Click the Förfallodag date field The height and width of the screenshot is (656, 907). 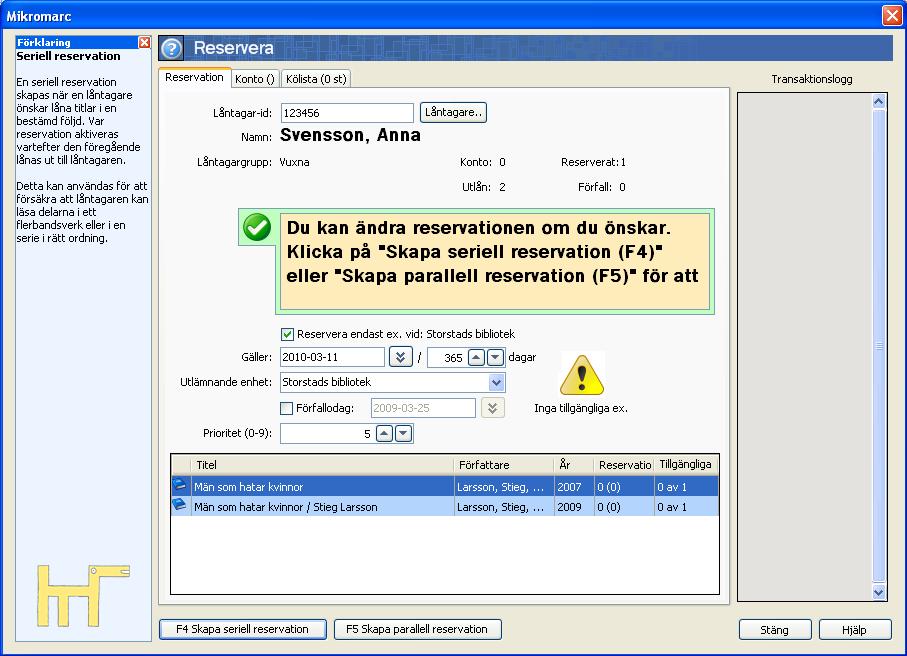(423, 408)
